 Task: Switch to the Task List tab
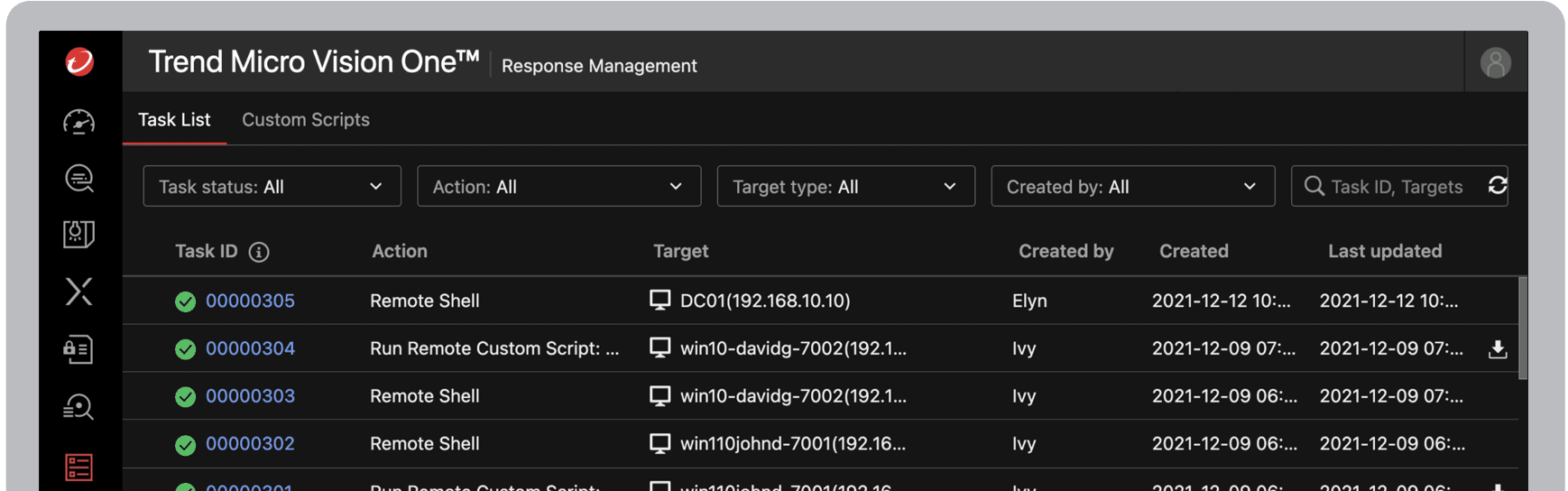174,119
